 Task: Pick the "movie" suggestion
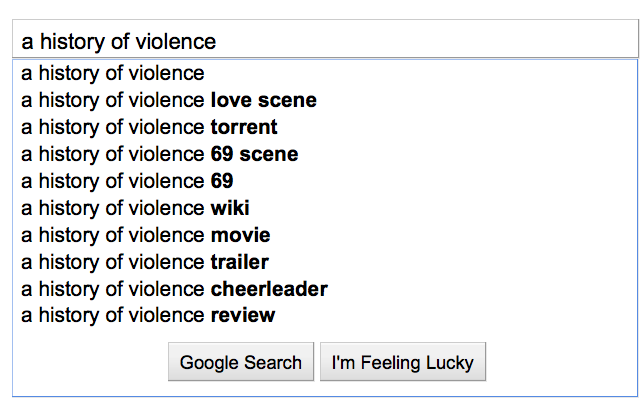[146, 235]
